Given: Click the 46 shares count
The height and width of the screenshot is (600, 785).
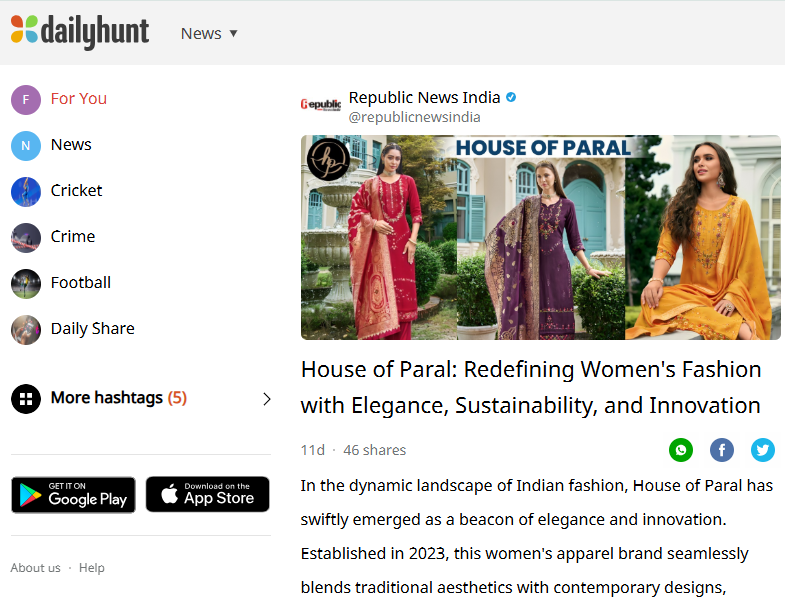Looking at the screenshot, I should pos(374,450).
